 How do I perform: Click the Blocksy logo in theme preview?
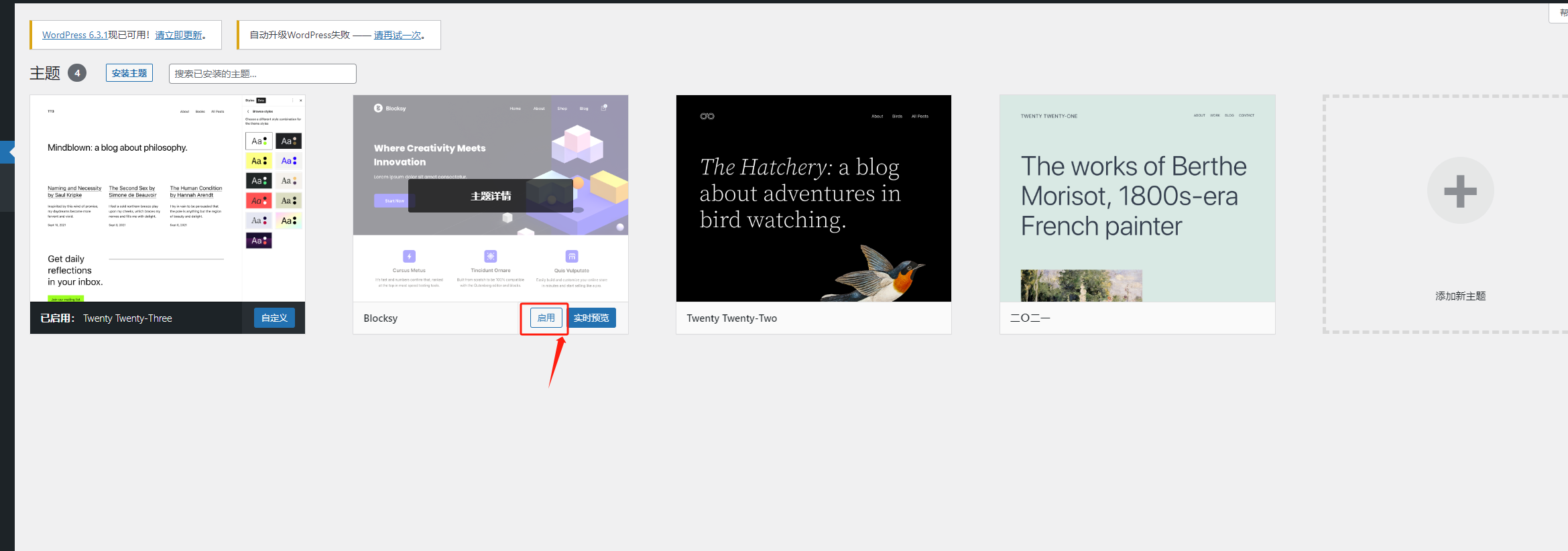pyautogui.click(x=378, y=108)
